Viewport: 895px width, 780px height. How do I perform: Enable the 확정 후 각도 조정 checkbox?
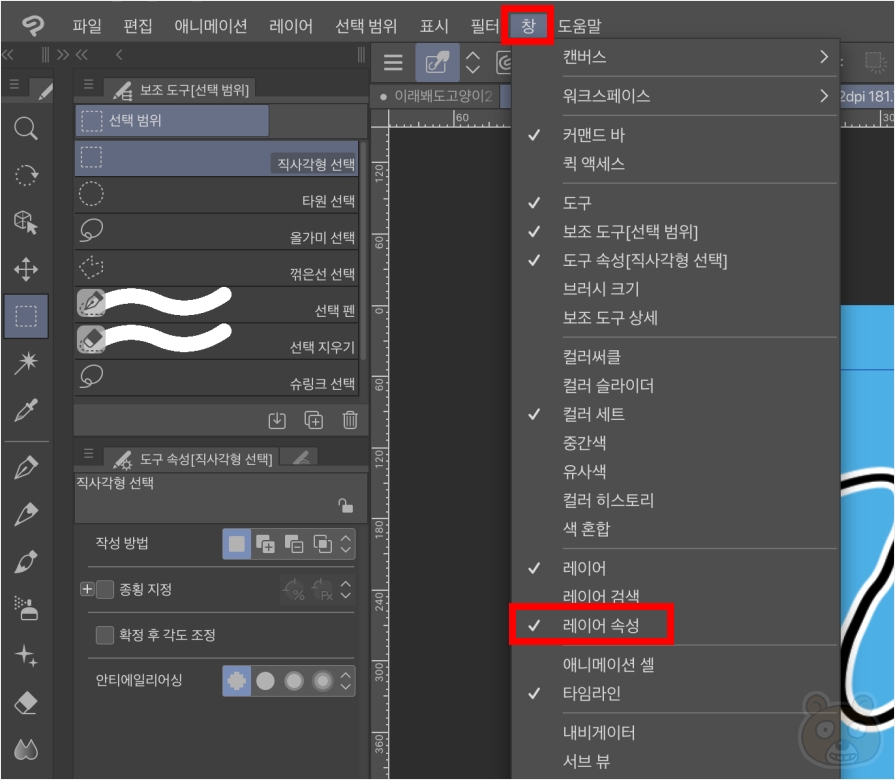coord(105,635)
